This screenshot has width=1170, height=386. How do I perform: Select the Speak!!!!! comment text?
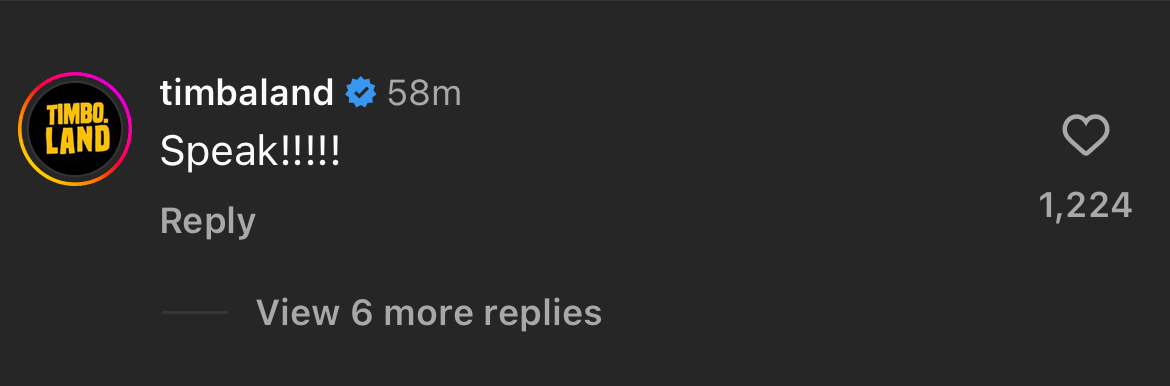250,152
